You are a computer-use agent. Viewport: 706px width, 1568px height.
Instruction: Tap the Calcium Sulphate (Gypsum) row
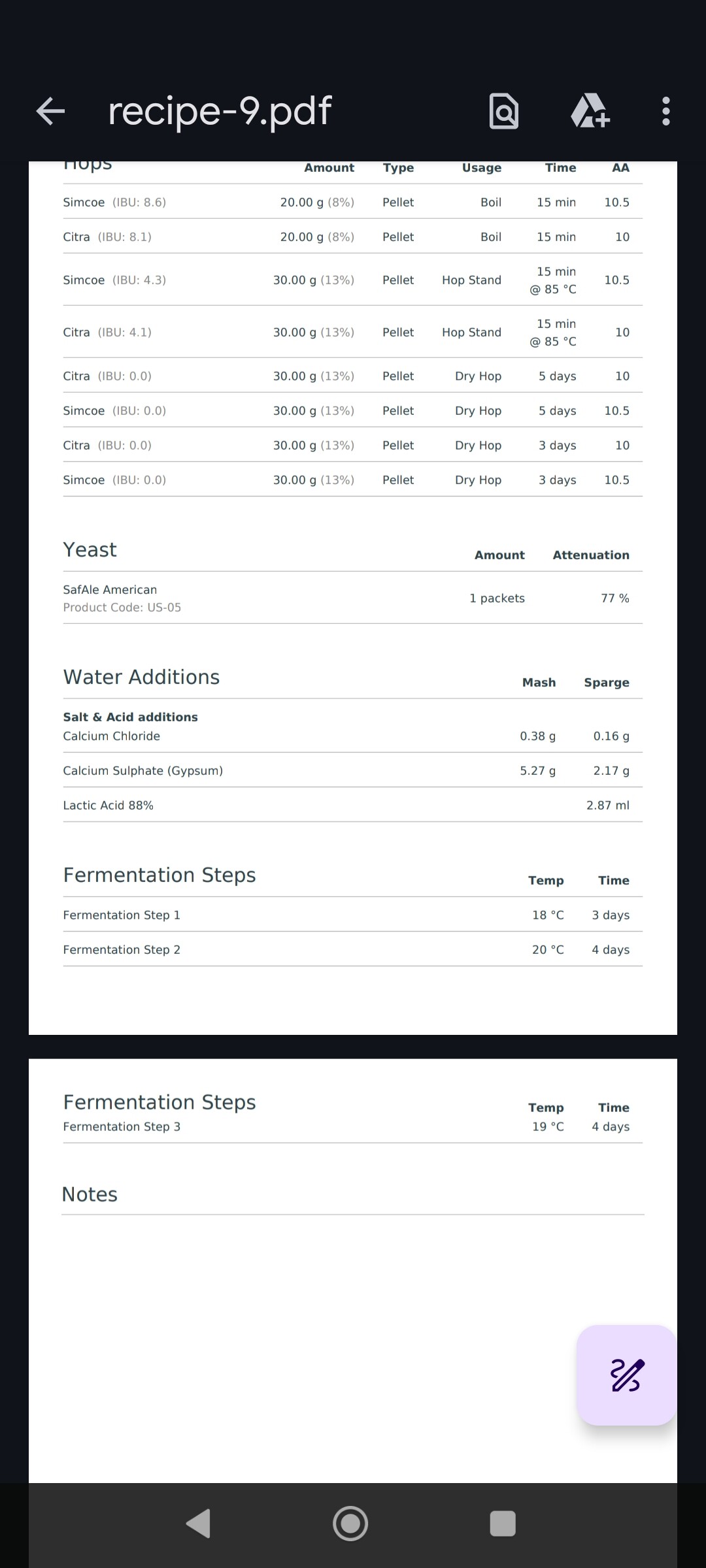point(353,770)
